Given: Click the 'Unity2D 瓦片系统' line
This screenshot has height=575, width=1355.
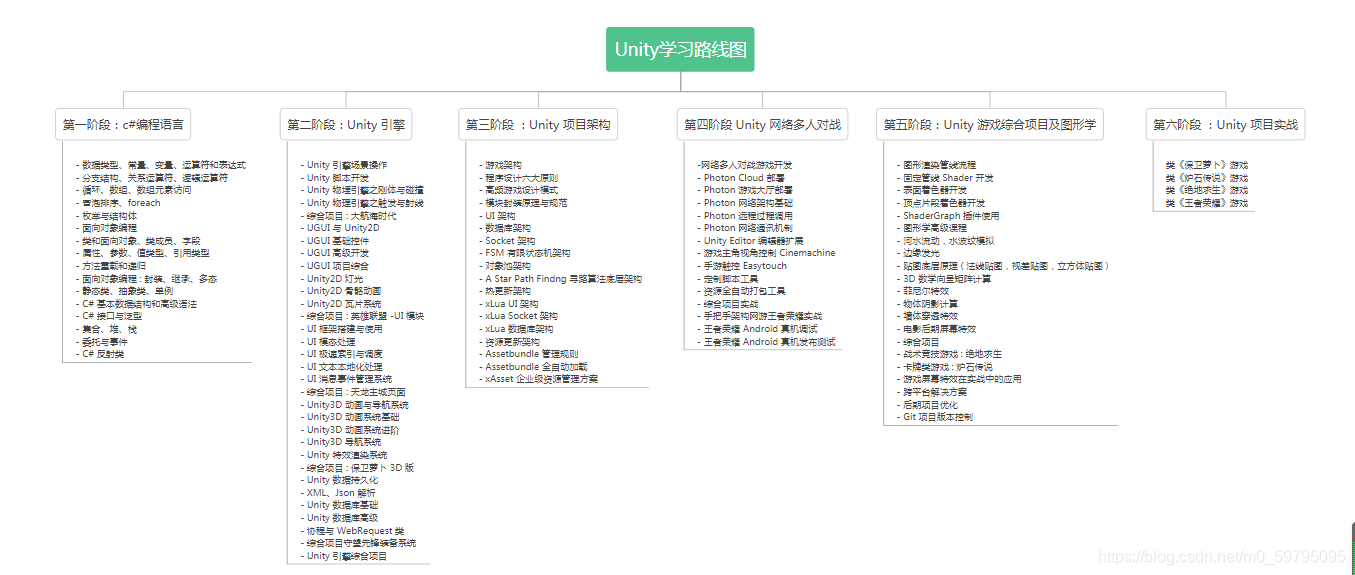Looking at the screenshot, I should pyautogui.click(x=340, y=304).
